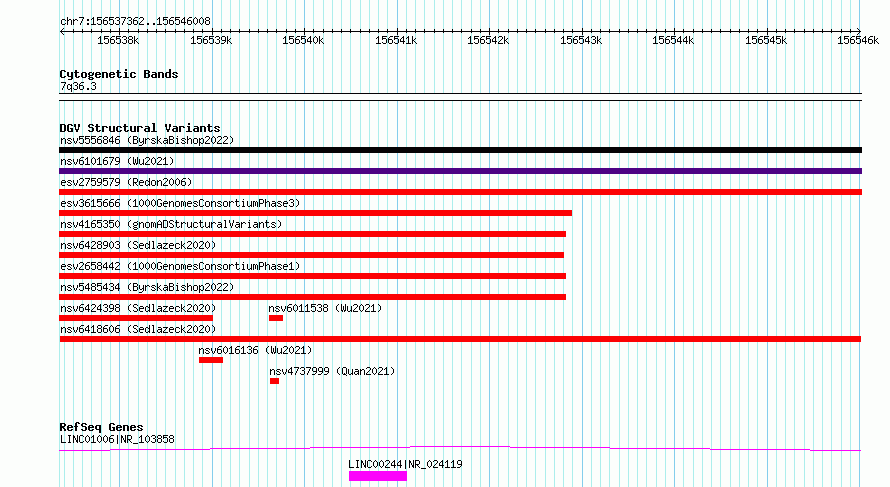Open esv3615666 (1000GenomesConsortiumPhase3) label
The width and height of the screenshot is (890, 487).
pos(180,203)
